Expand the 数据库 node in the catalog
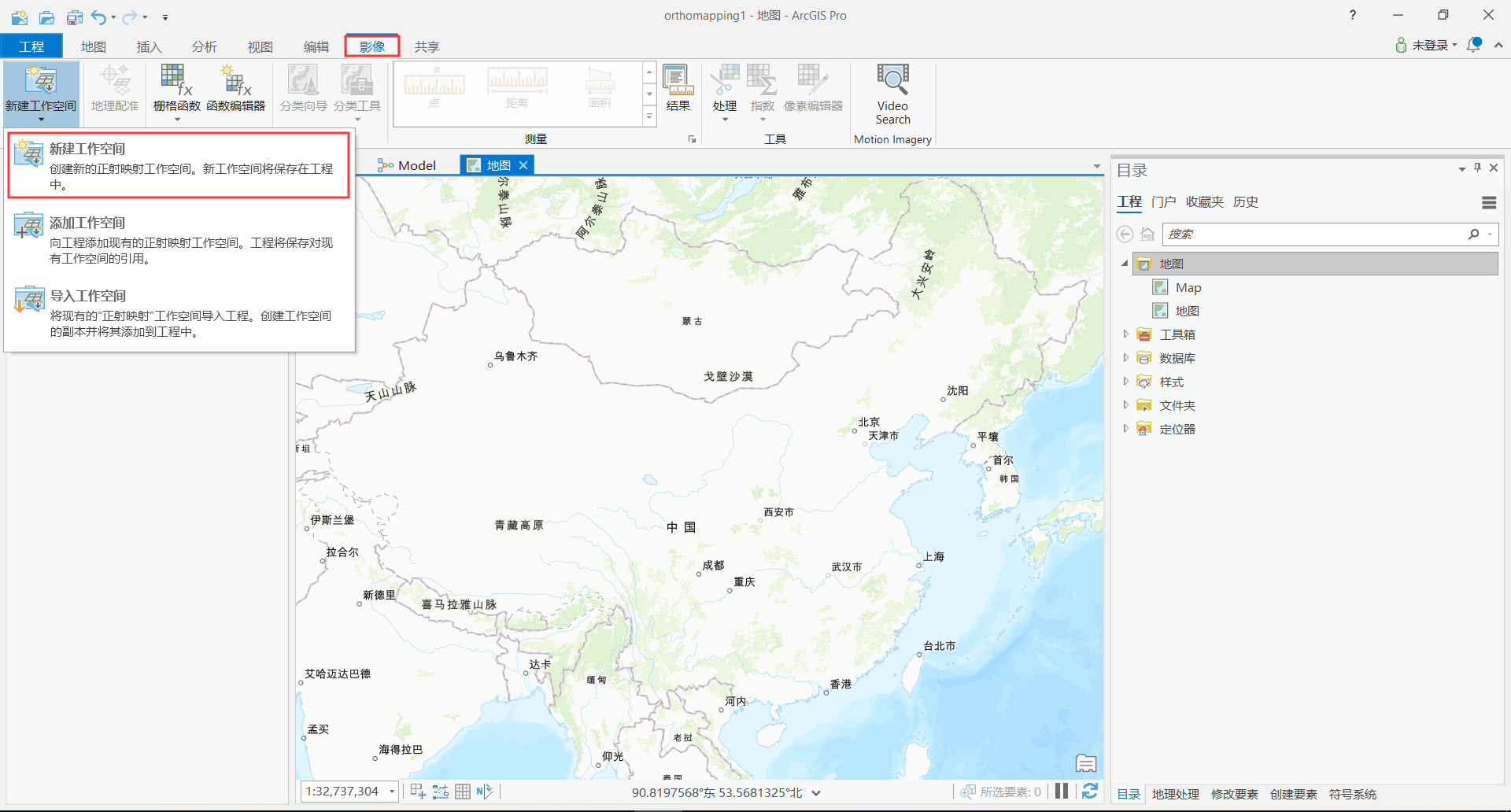Viewport: 1511px width, 812px height. click(x=1125, y=357)
